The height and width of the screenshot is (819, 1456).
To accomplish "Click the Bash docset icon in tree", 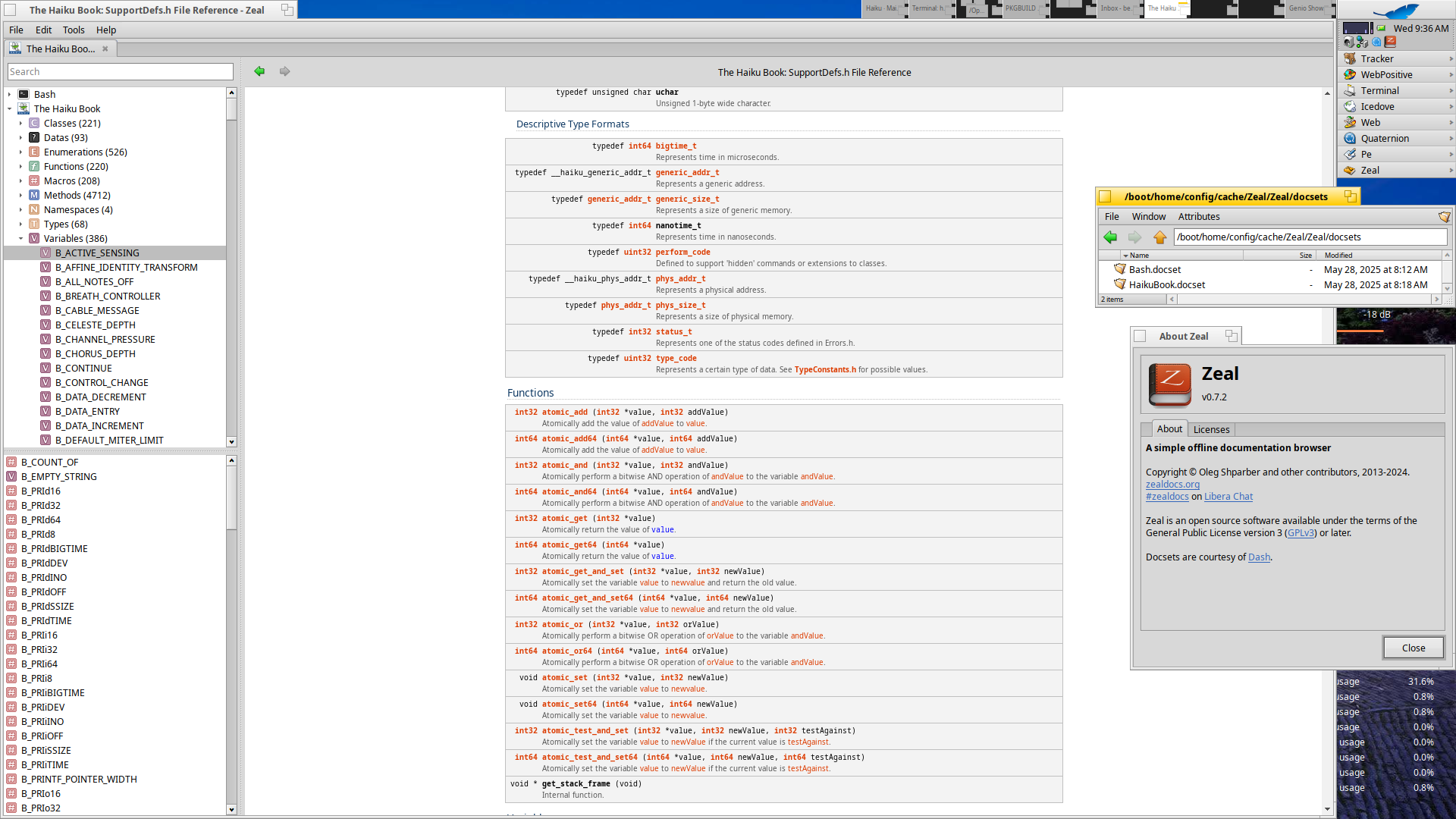I will (24, 95).
